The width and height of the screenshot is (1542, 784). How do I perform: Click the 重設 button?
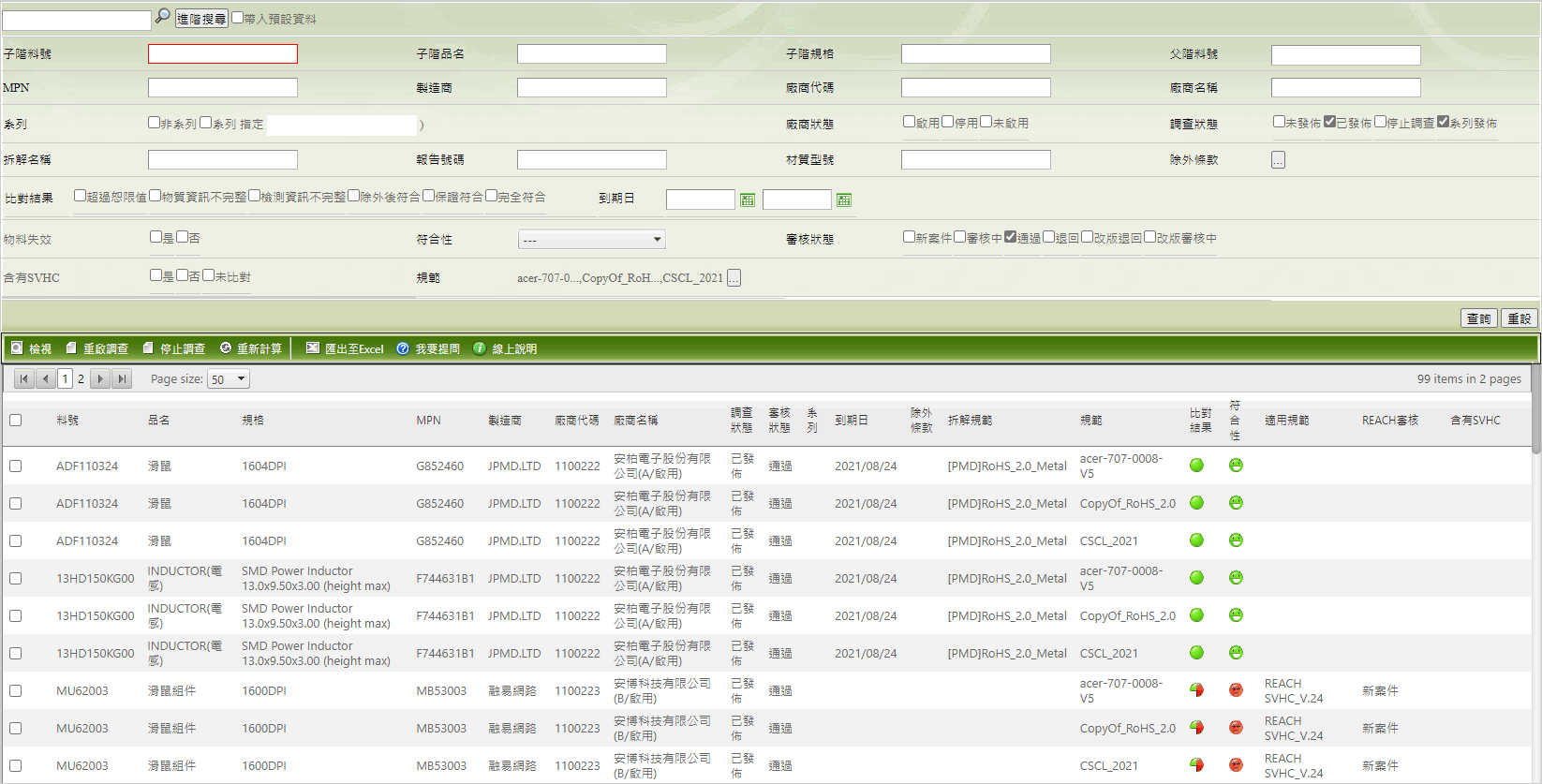coord(1520,318)
